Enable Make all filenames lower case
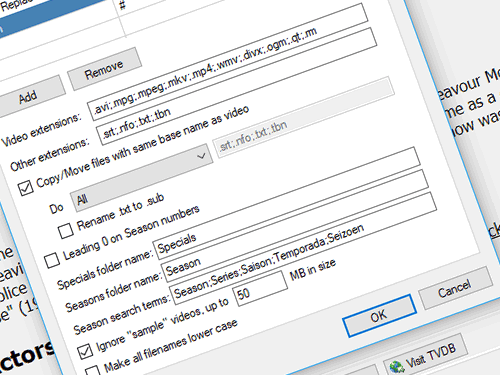Image resolution: width=500 pixels, height=375 pixels. [93, 371]
